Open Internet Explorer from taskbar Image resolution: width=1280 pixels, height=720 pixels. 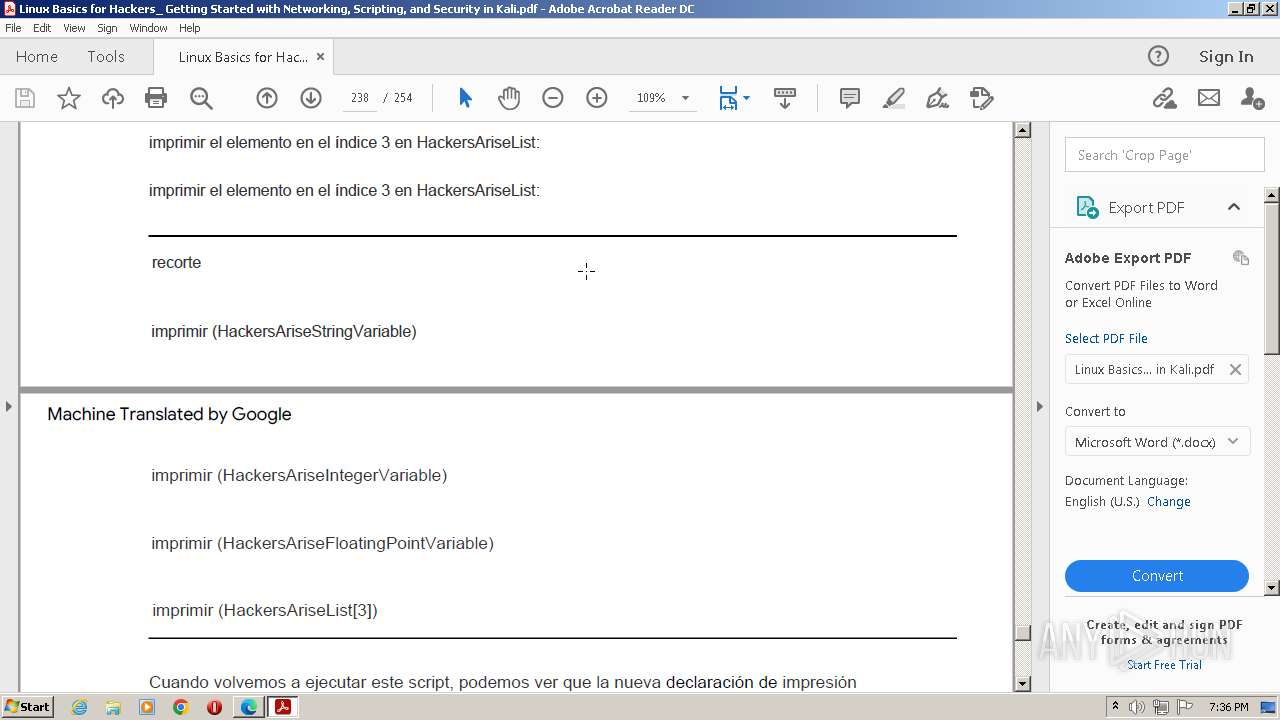point(79,707)
